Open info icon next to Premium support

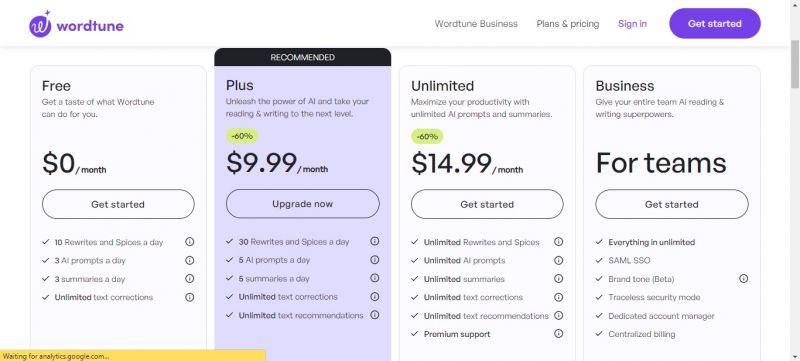[559, 333]
